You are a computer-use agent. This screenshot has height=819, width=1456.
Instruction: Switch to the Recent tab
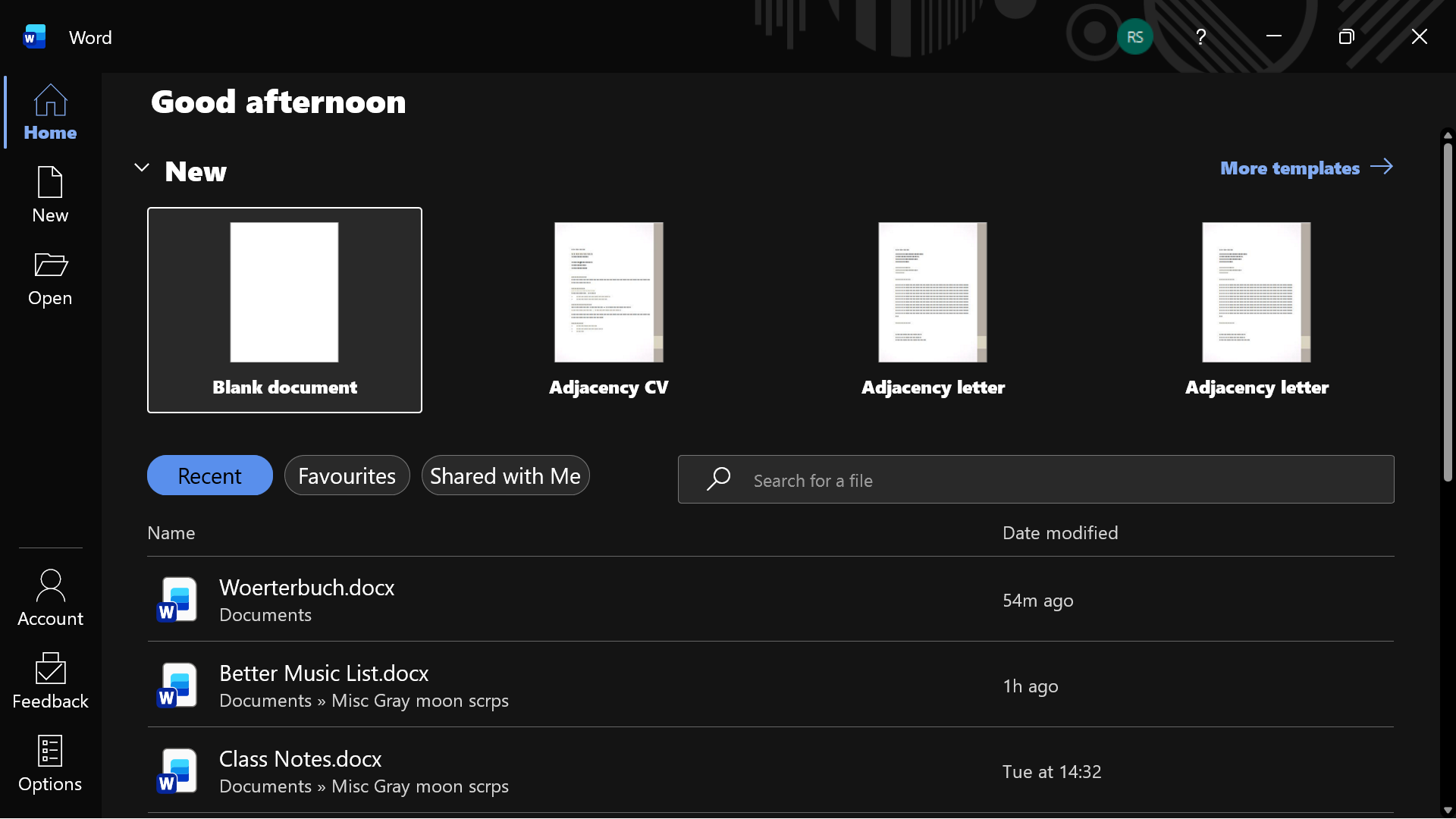coord(209,475)
